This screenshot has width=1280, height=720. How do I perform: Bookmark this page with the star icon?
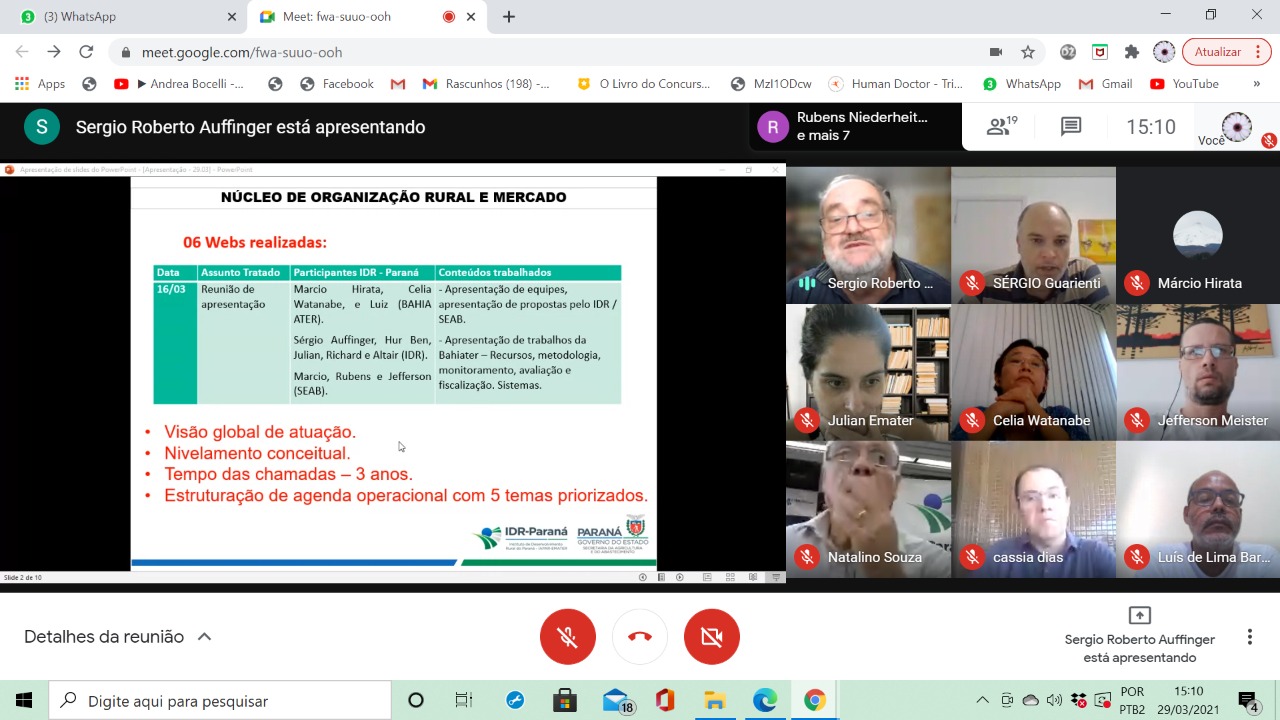tap(1027, 52)
